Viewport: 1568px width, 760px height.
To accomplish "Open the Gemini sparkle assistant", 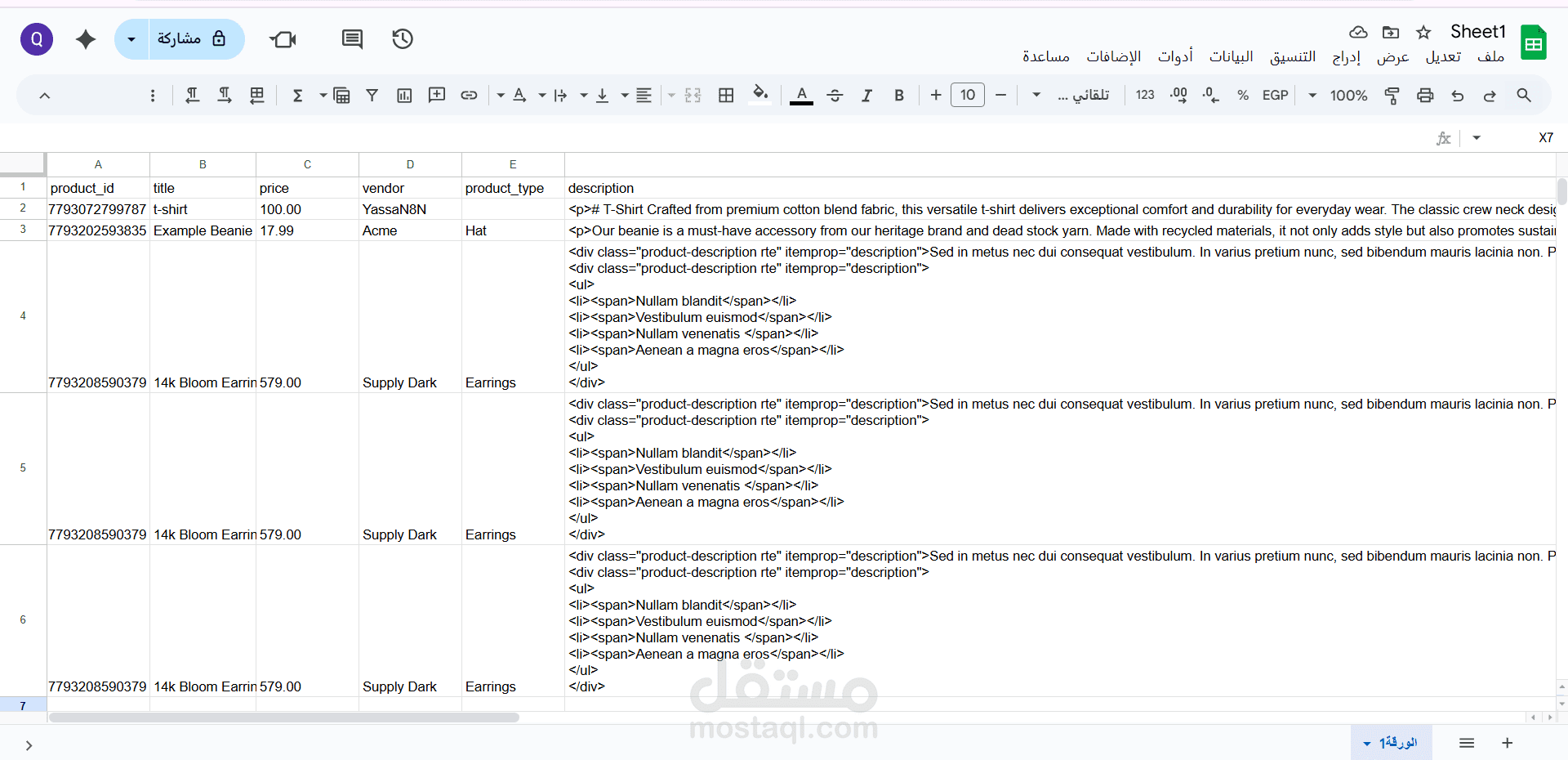I will click(86, 39).
